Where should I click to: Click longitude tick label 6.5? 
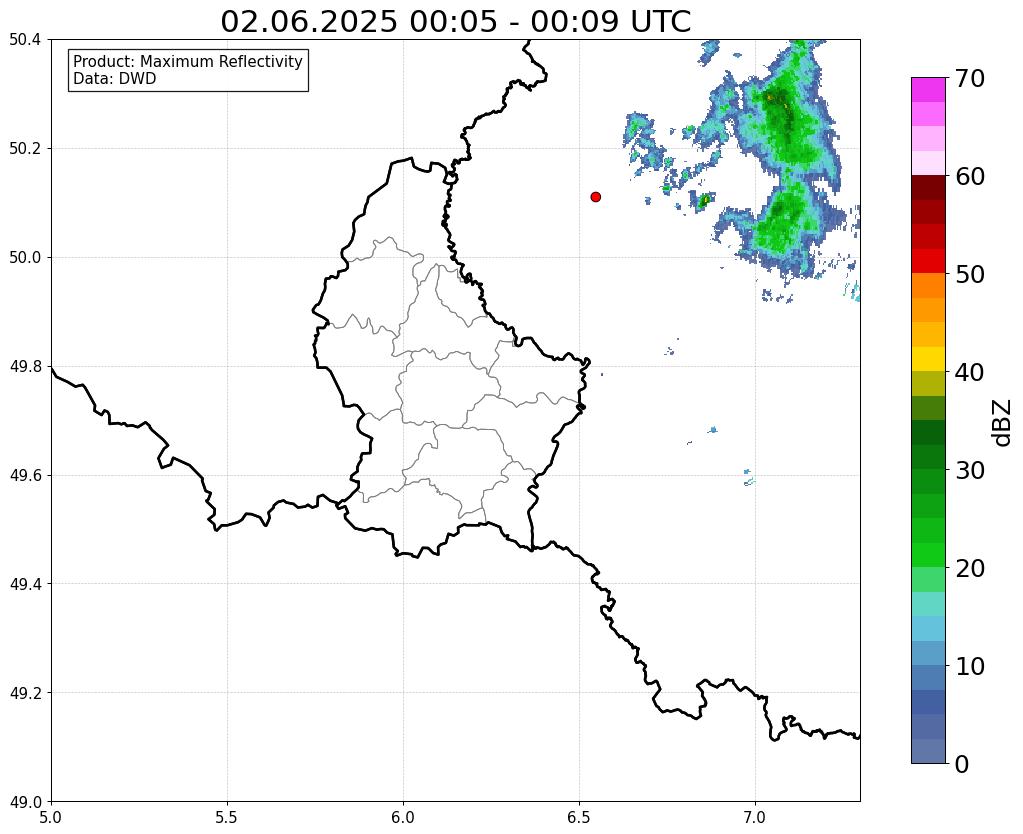(579, 817)
